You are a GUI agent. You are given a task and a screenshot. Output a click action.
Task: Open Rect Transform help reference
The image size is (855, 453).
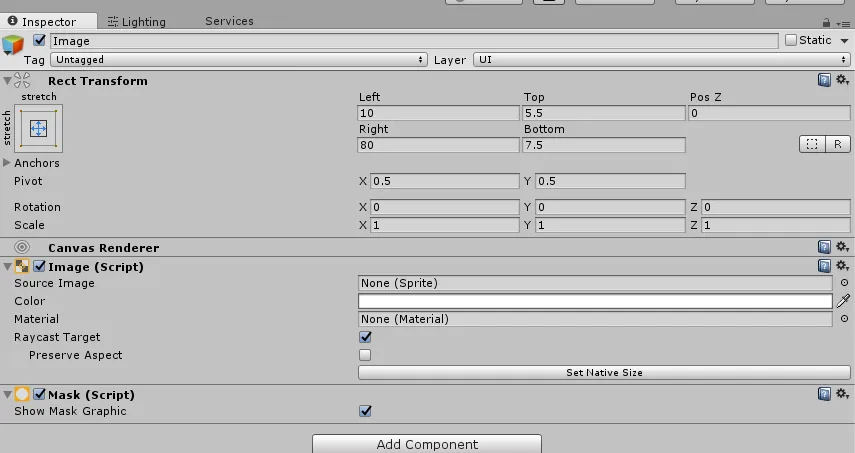(x=824, y=80)
